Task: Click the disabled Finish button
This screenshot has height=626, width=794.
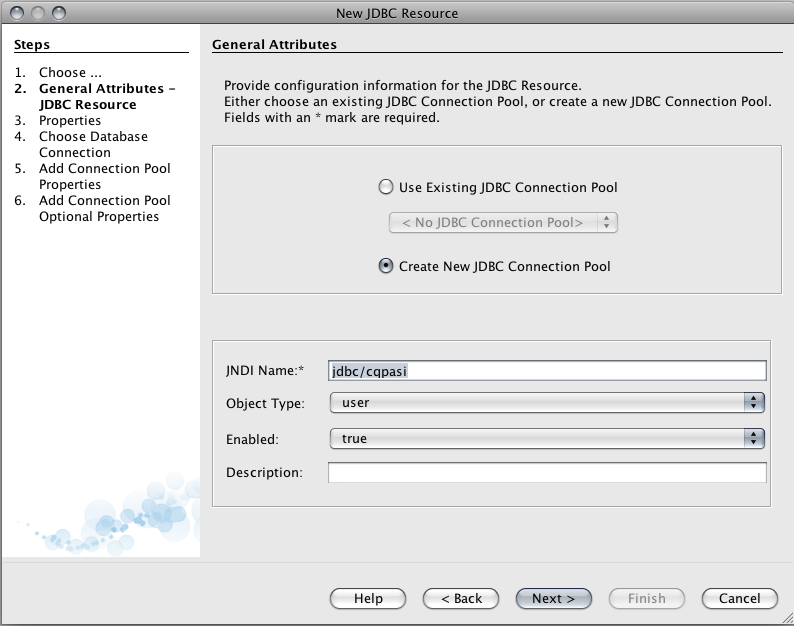Action: coord(647,598)
